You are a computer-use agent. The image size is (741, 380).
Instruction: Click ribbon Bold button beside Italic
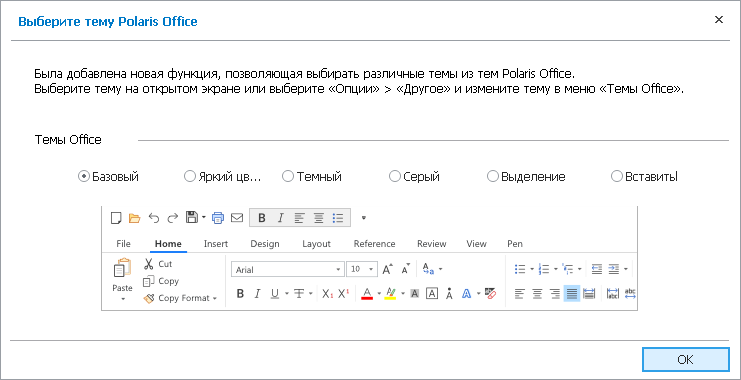240,294
